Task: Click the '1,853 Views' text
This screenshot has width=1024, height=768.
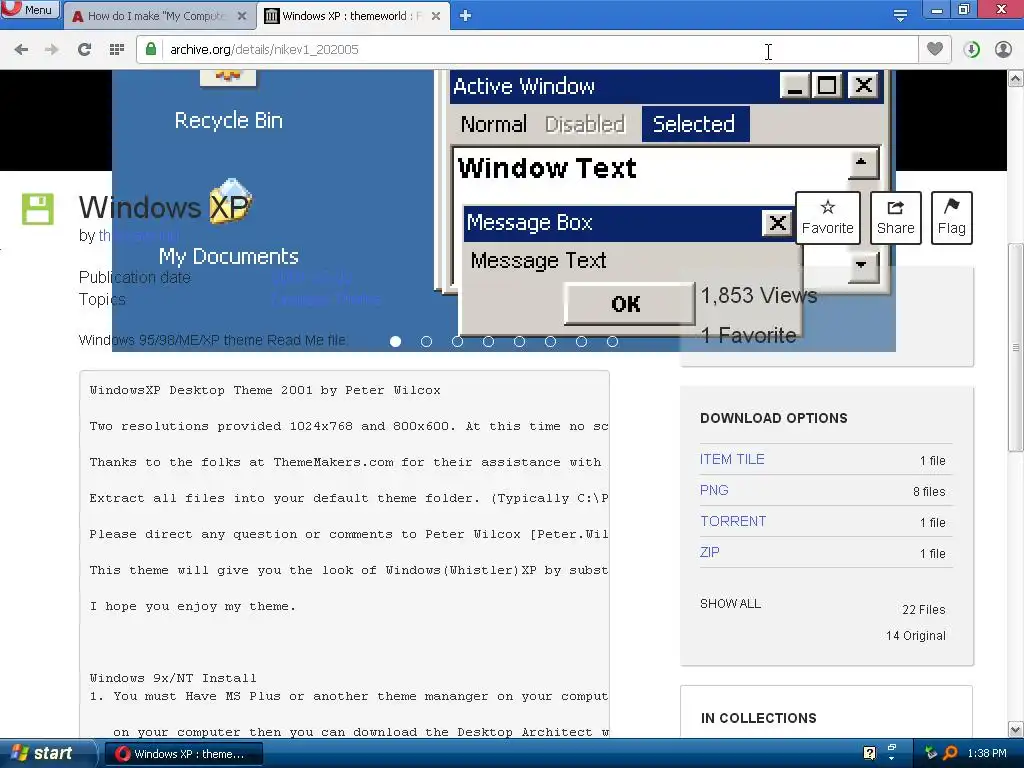Action: 759,295
